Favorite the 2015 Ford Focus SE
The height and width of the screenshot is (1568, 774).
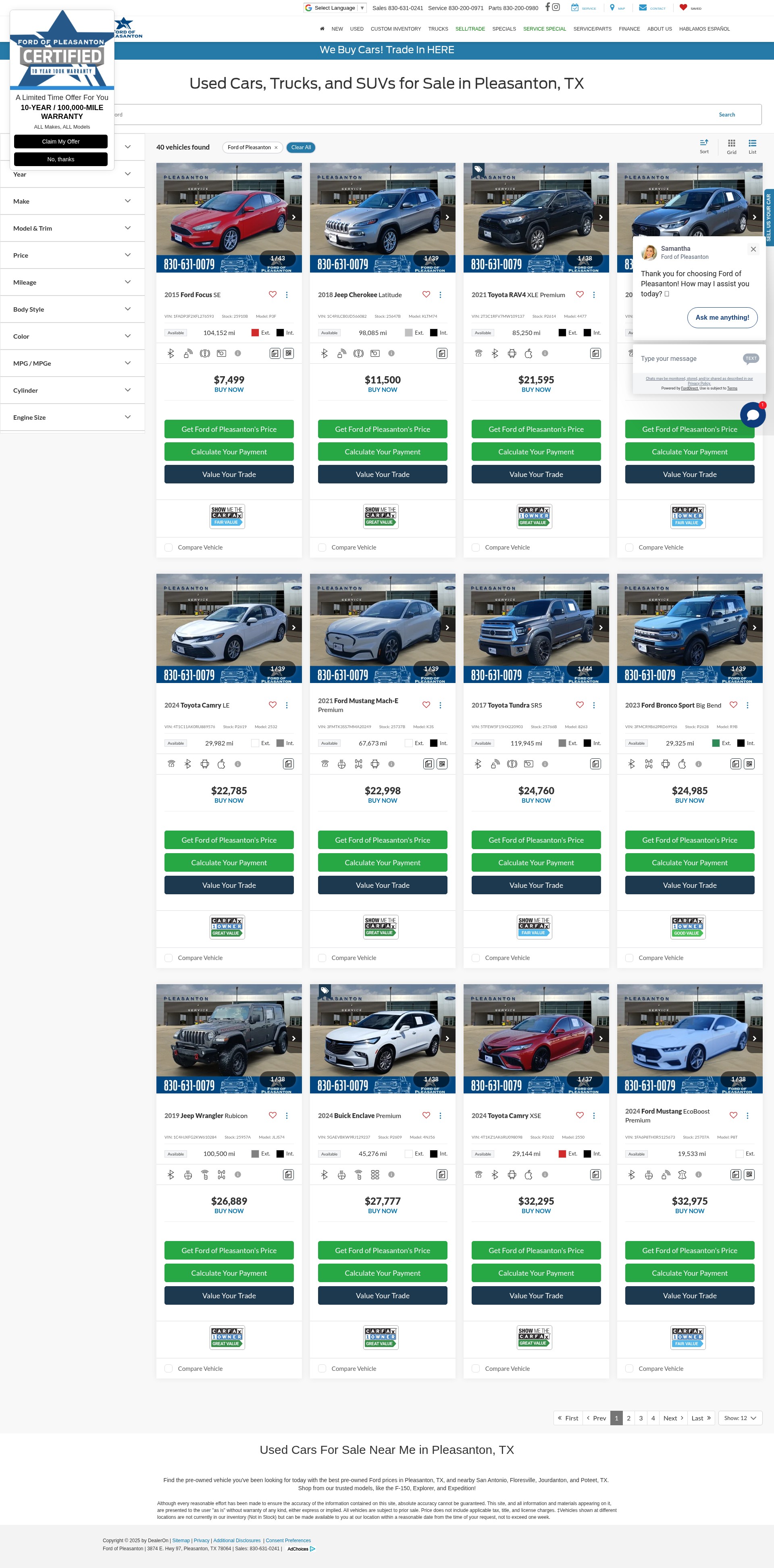pos(273,295)
